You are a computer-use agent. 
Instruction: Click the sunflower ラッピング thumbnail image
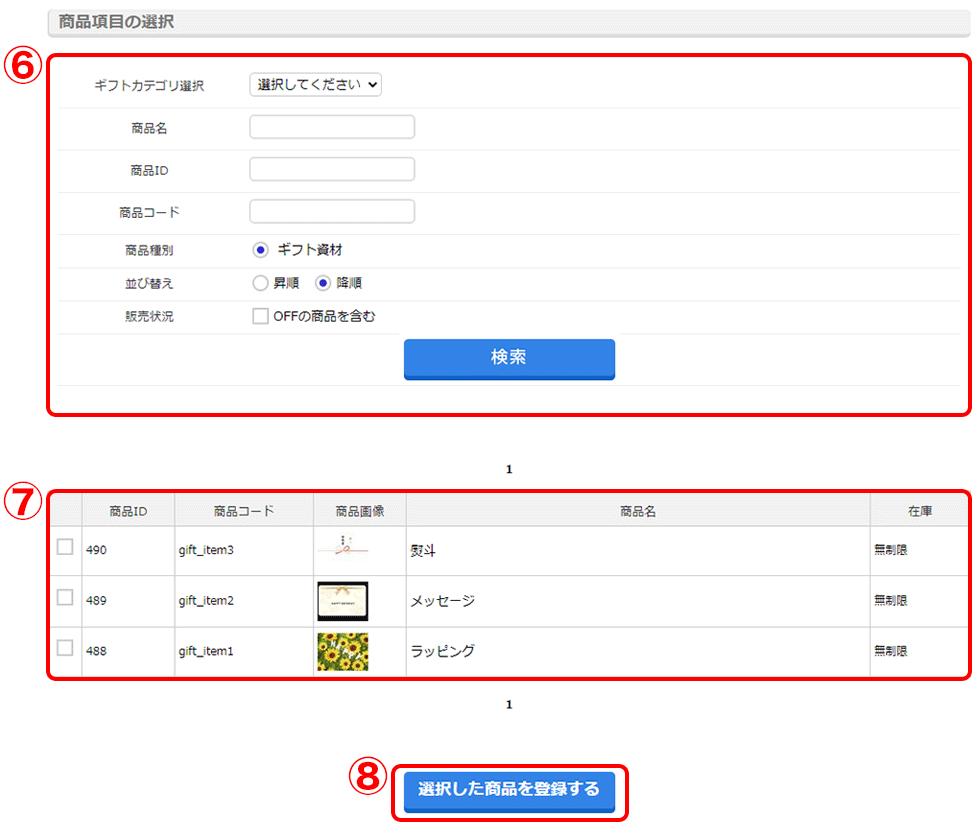click(342, 651)
